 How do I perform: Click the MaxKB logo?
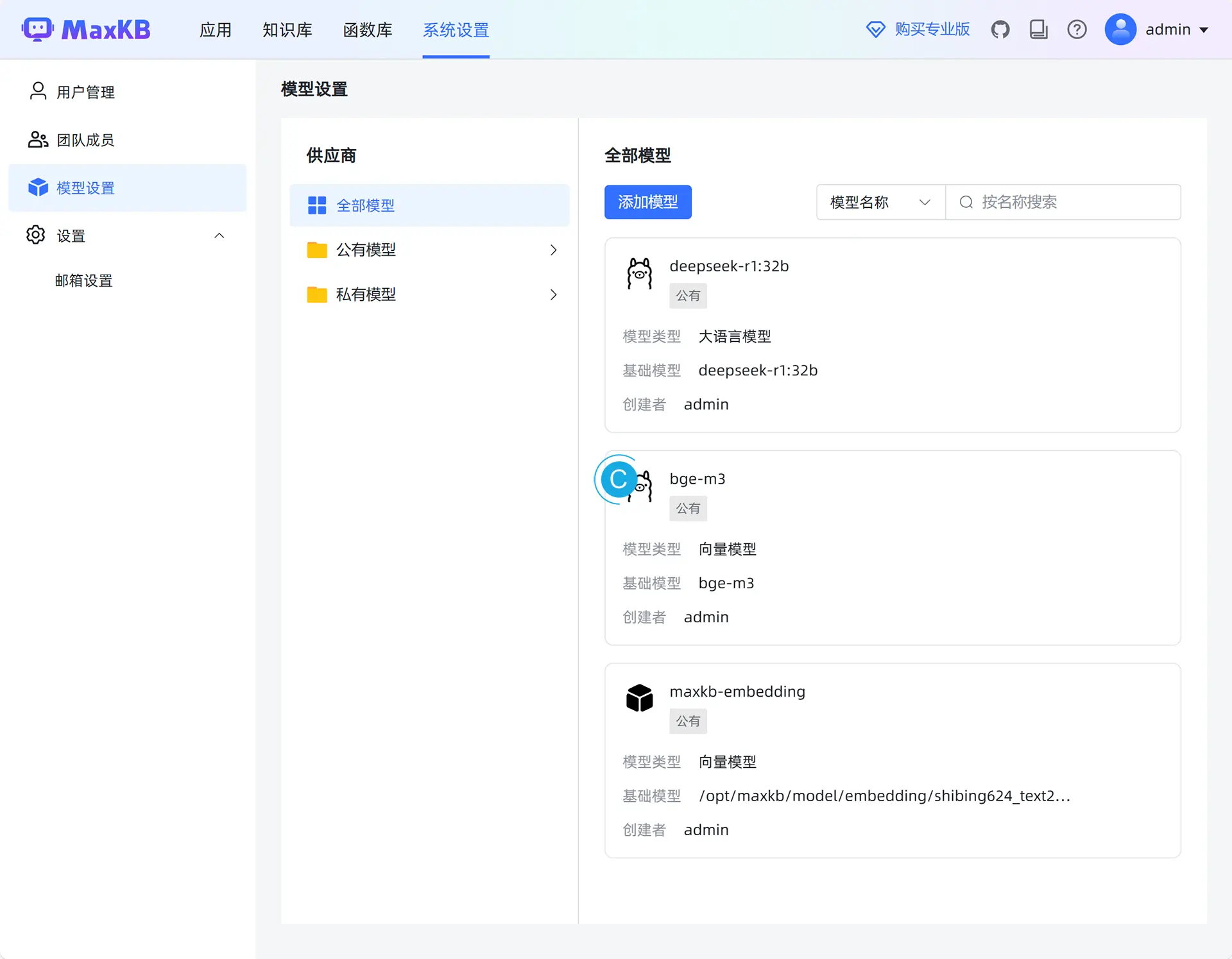tap(86, 30)
